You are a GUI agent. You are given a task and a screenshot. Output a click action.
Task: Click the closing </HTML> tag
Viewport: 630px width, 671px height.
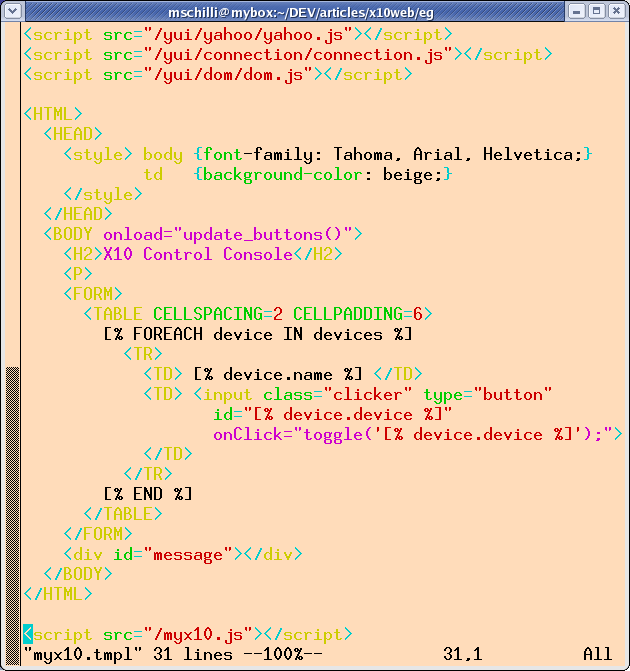pyautogui.click(x=58, y=594)
